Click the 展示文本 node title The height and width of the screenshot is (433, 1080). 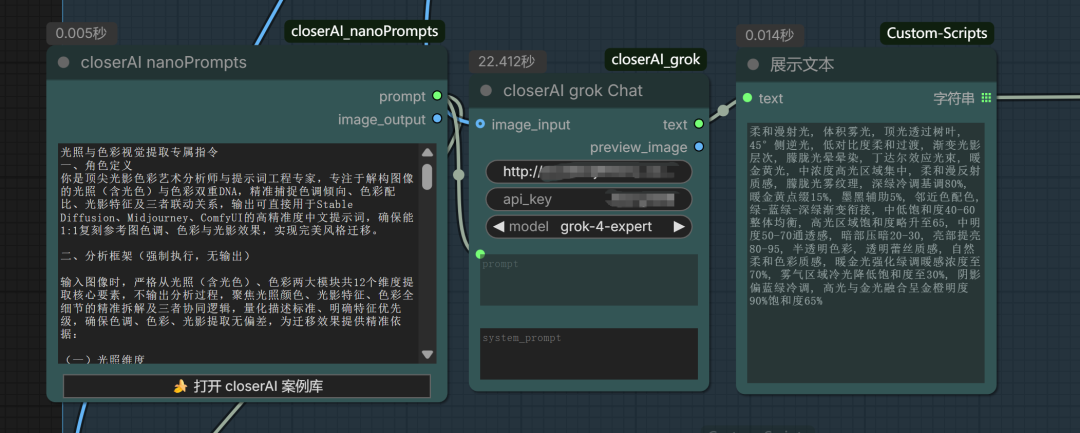click(x=802, y=65)
